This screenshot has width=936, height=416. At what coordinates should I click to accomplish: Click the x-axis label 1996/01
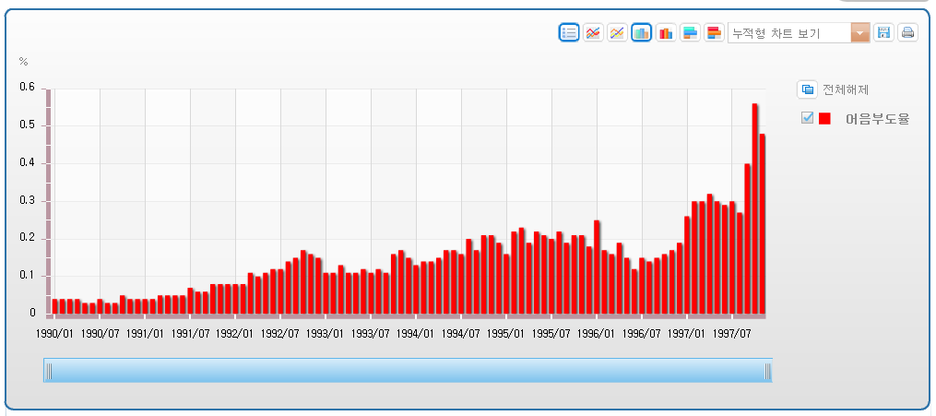click(x=596, y=332)
